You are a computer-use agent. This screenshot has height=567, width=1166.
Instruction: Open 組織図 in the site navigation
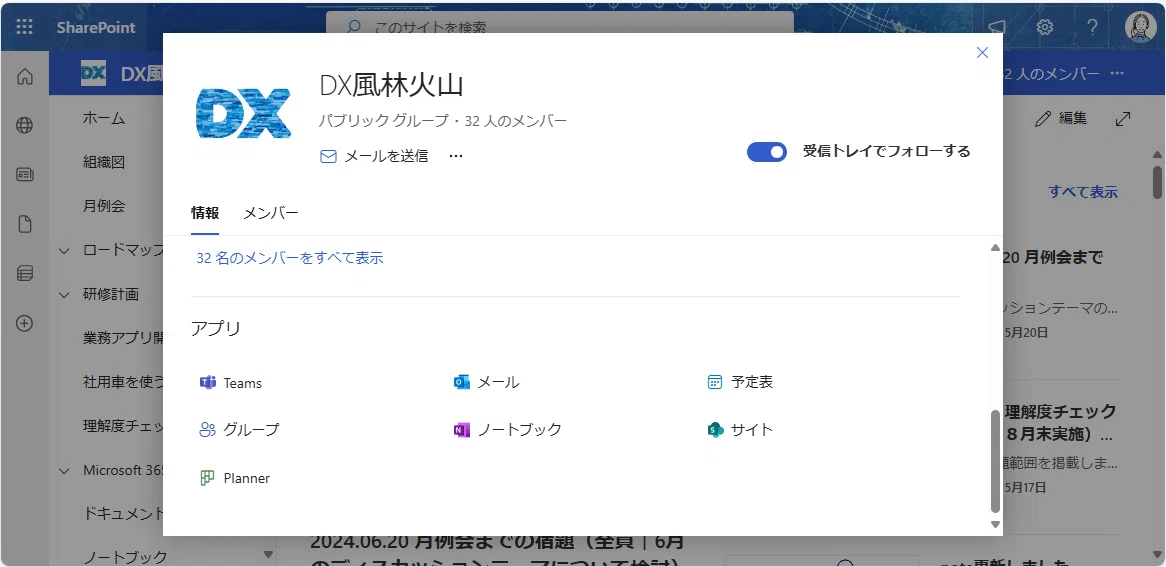tap(104, 162)
